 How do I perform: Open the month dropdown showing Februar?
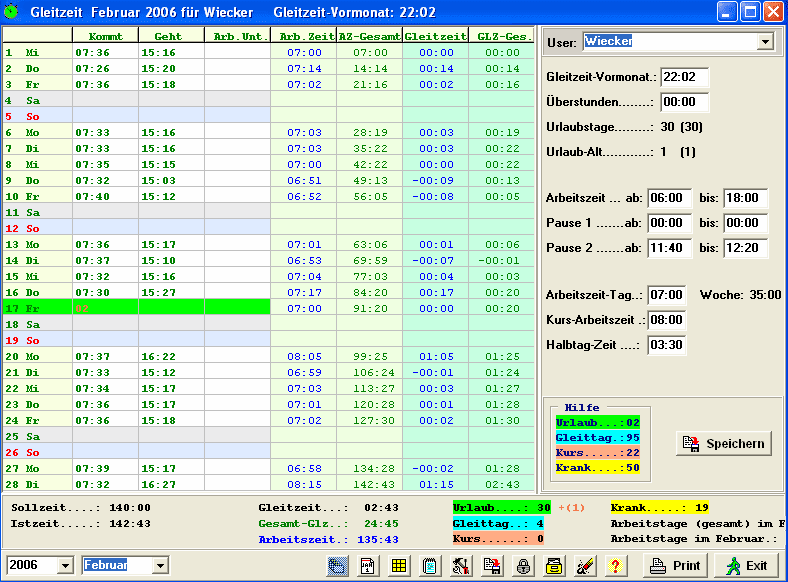click(160, 565)
